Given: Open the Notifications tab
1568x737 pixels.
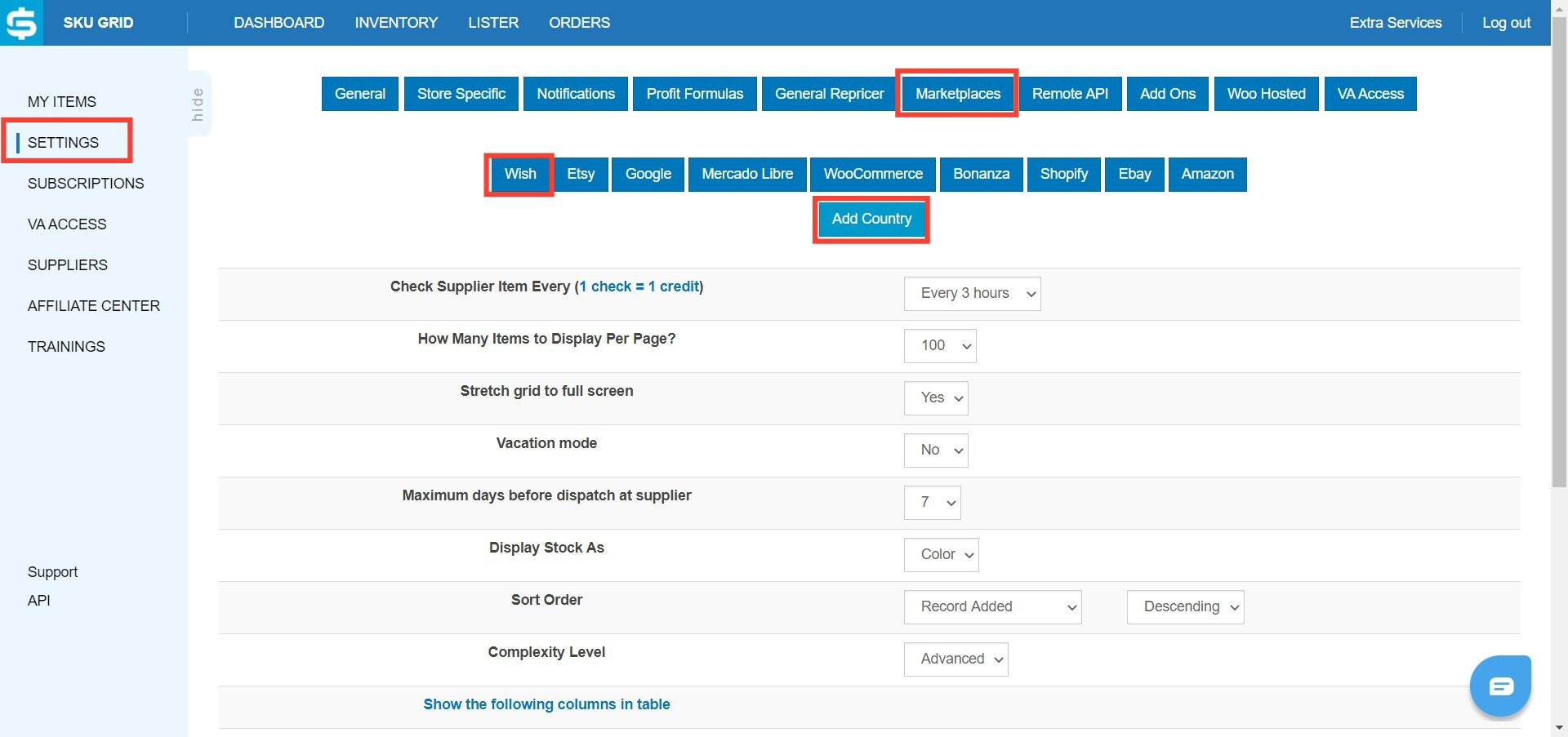Looking at the screenshot, I should [576, 94].
